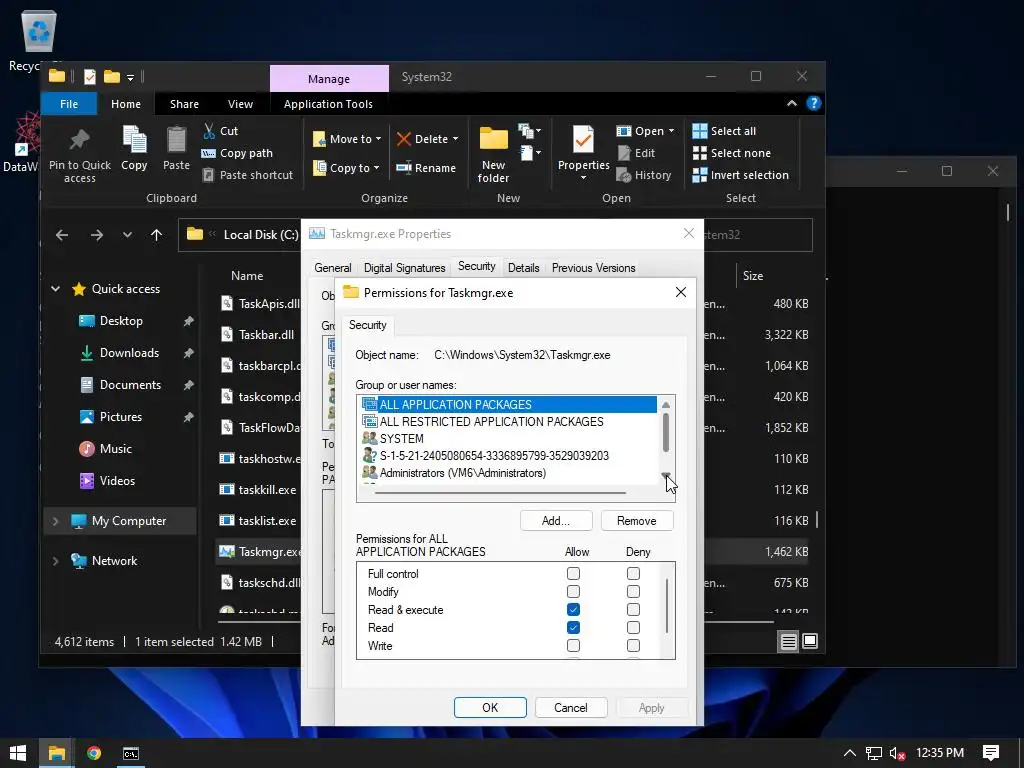Viewport: 1024px width, 768px height.
Task: Open the File menu tab
Action: coord(69,104)
